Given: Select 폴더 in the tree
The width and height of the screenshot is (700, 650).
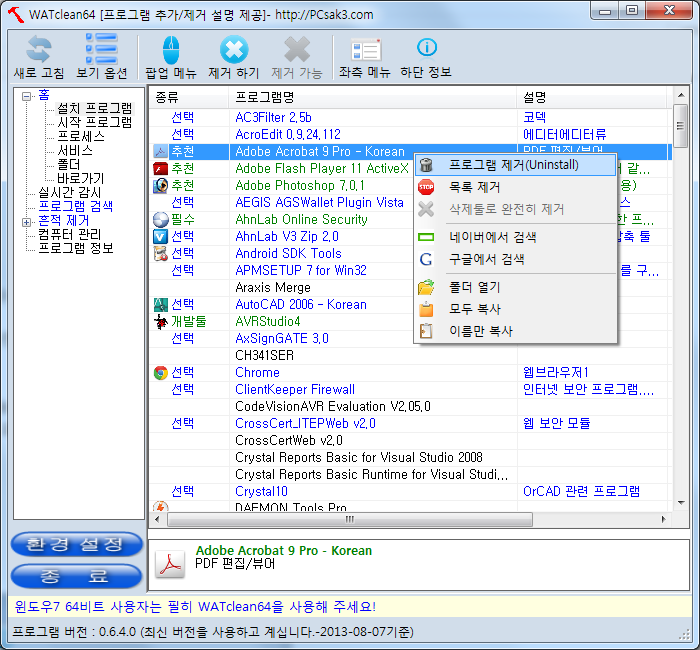Looking at the screenshot, I should coord(68,164).
